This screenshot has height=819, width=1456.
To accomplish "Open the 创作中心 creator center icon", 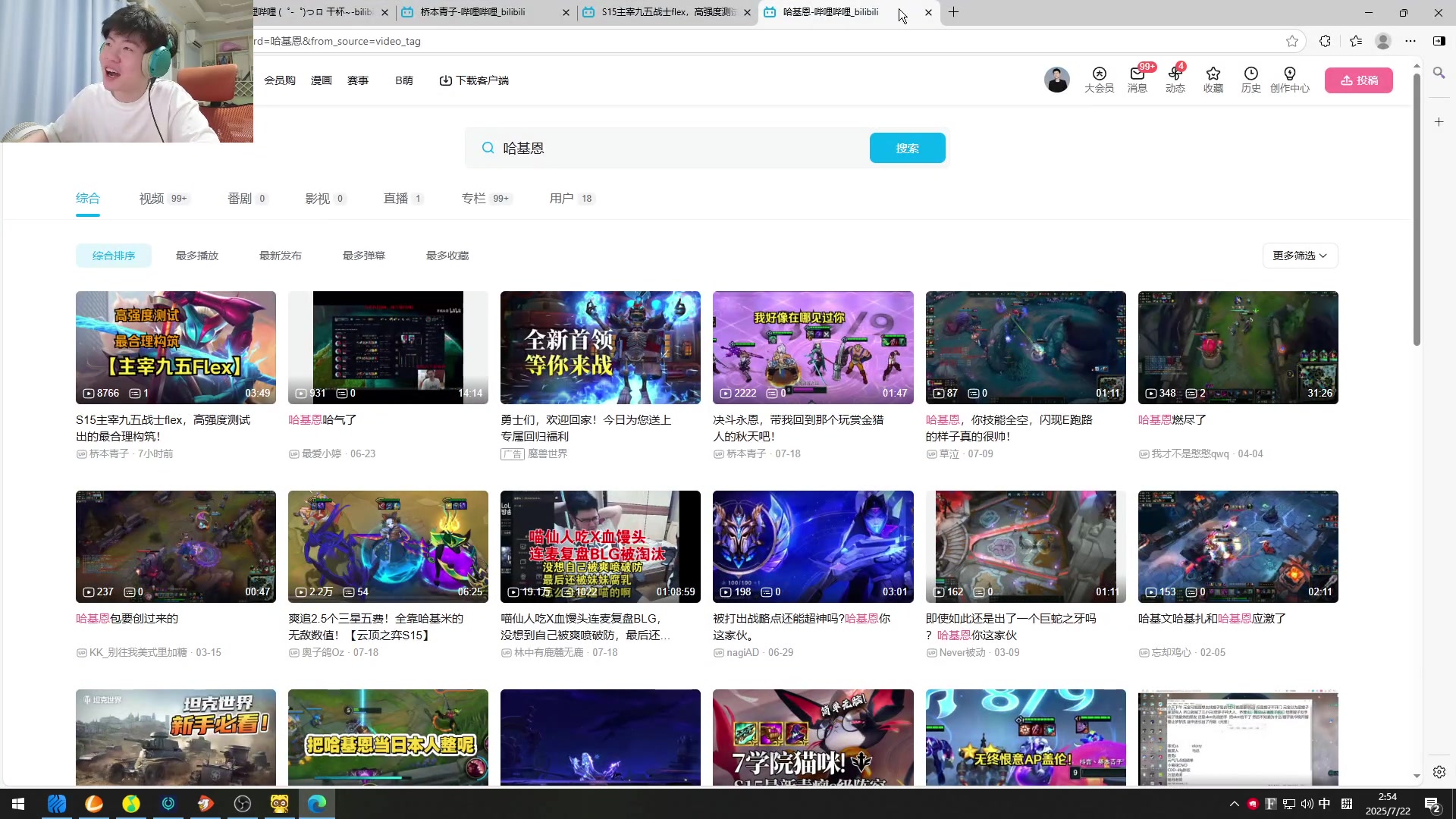I will (x=1290, y=80).
